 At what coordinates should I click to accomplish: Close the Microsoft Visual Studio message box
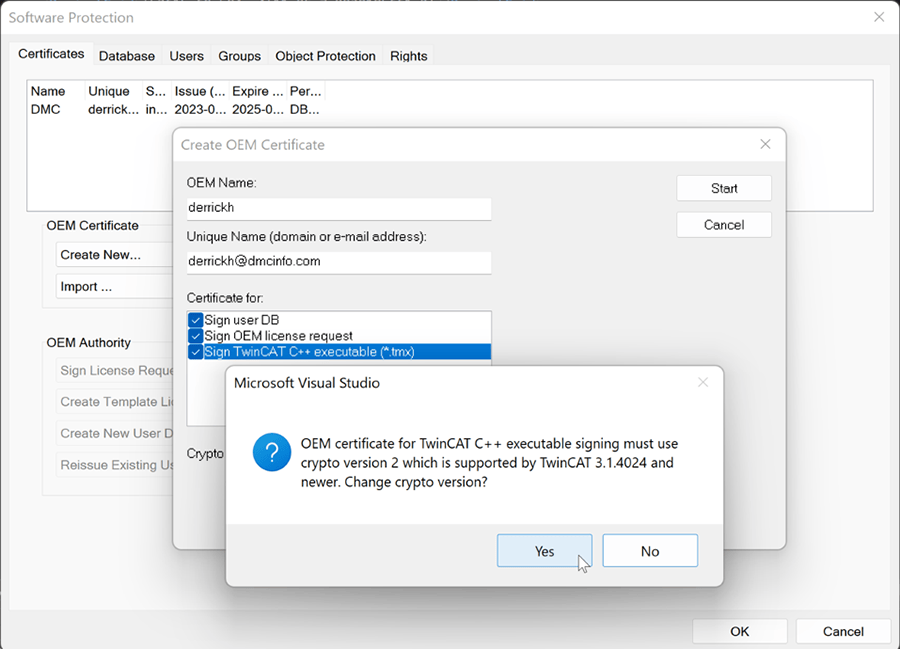click(x=703, y=382)
